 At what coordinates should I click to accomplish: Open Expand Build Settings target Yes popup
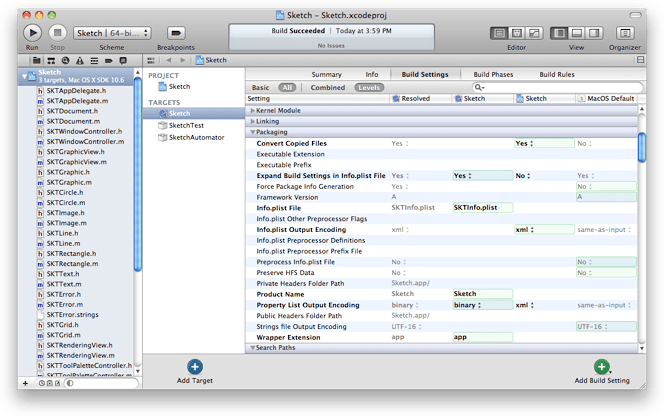click(x=482, y=176)
